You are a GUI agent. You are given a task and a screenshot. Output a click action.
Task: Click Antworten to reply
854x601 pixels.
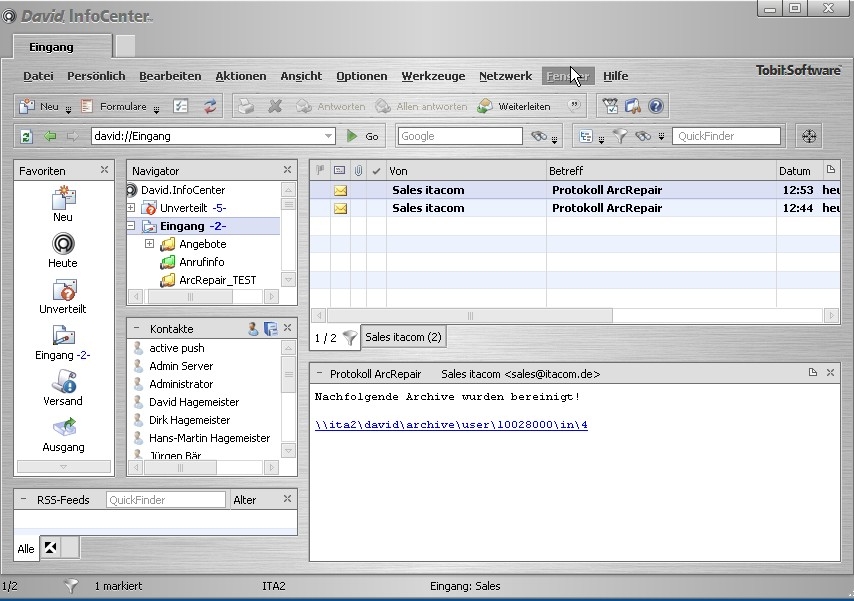click(x=331, y=106)
